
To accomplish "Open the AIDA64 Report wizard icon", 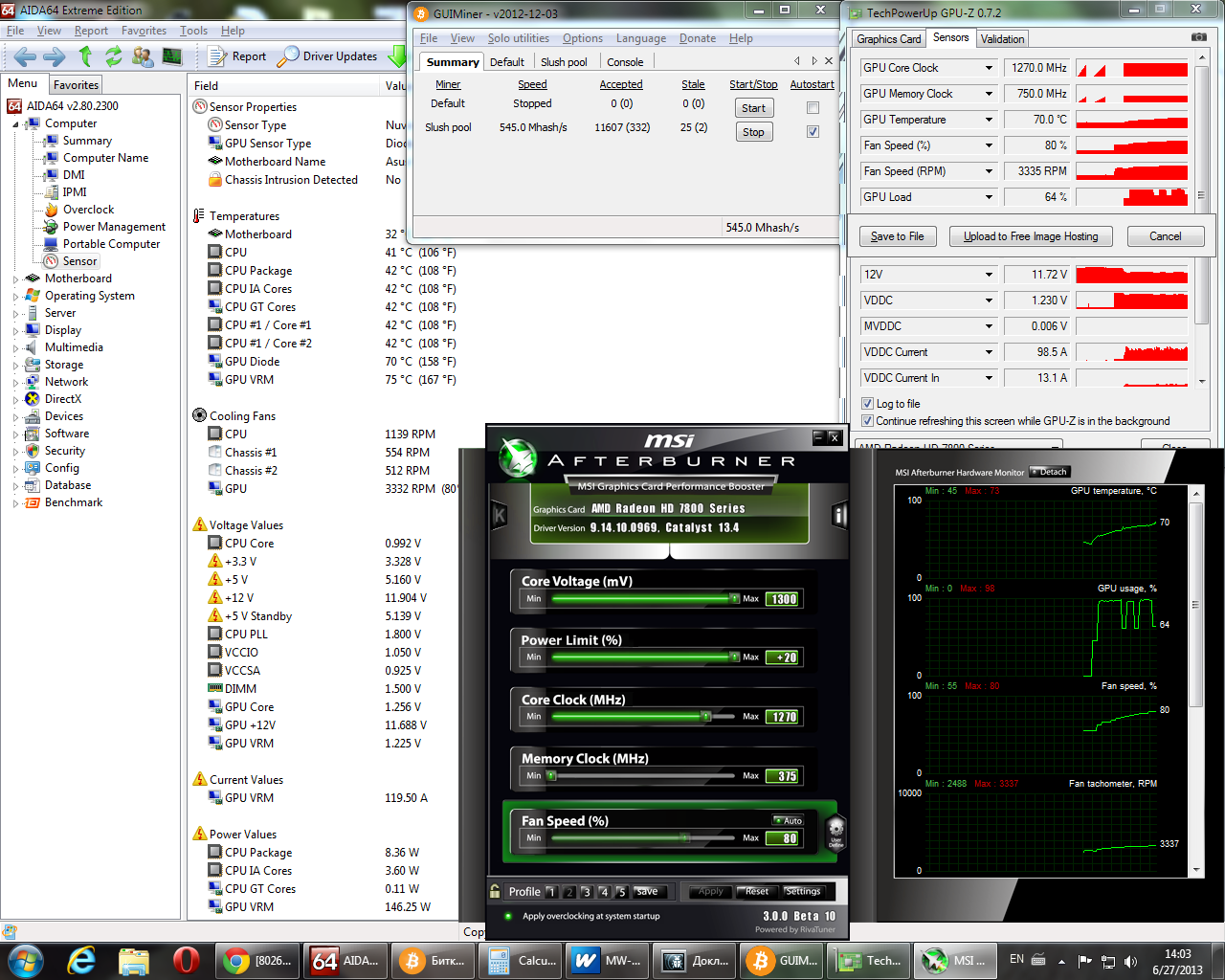I will 217,56.
